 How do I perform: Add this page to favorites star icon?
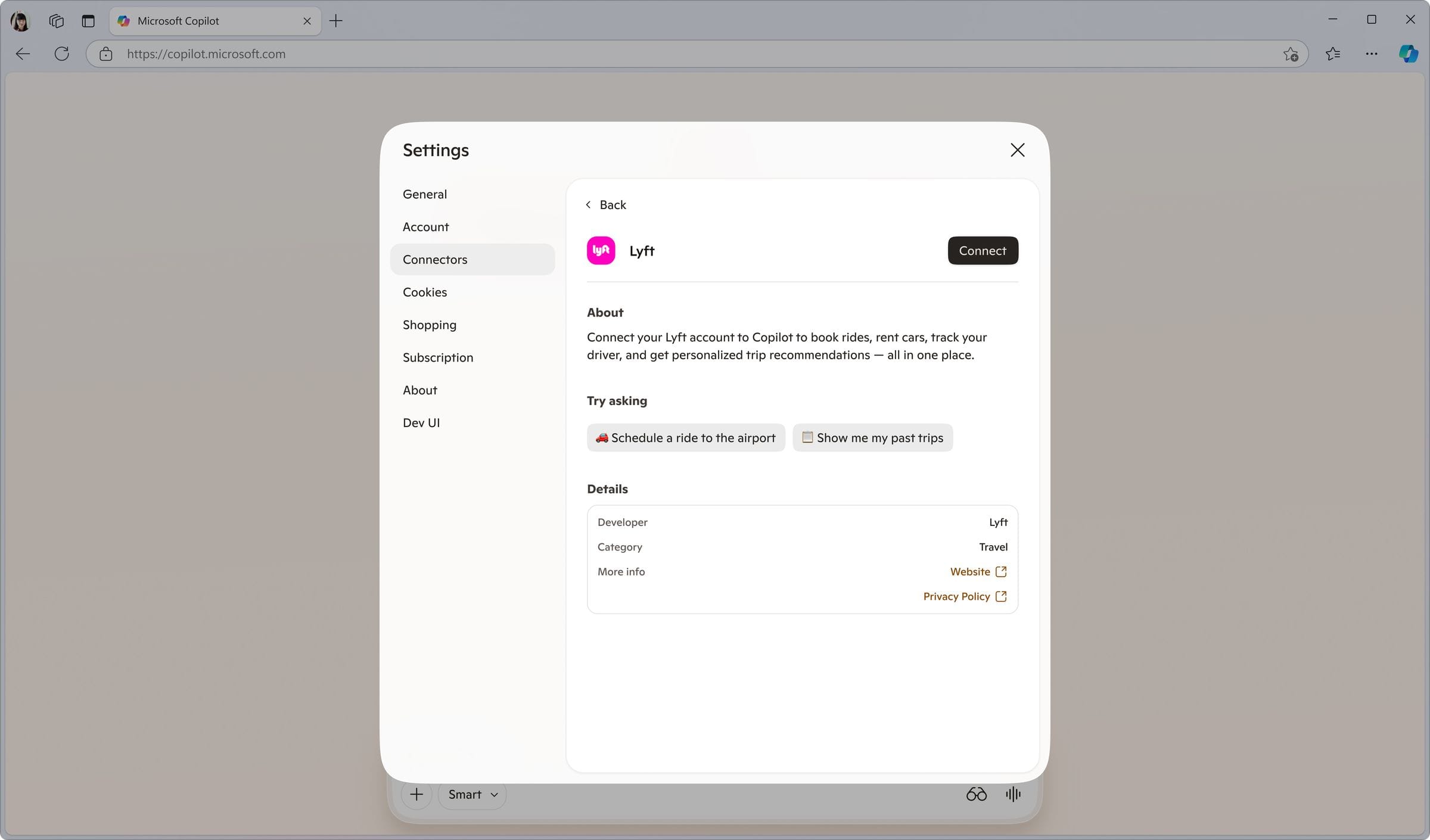pos(1291,54)
